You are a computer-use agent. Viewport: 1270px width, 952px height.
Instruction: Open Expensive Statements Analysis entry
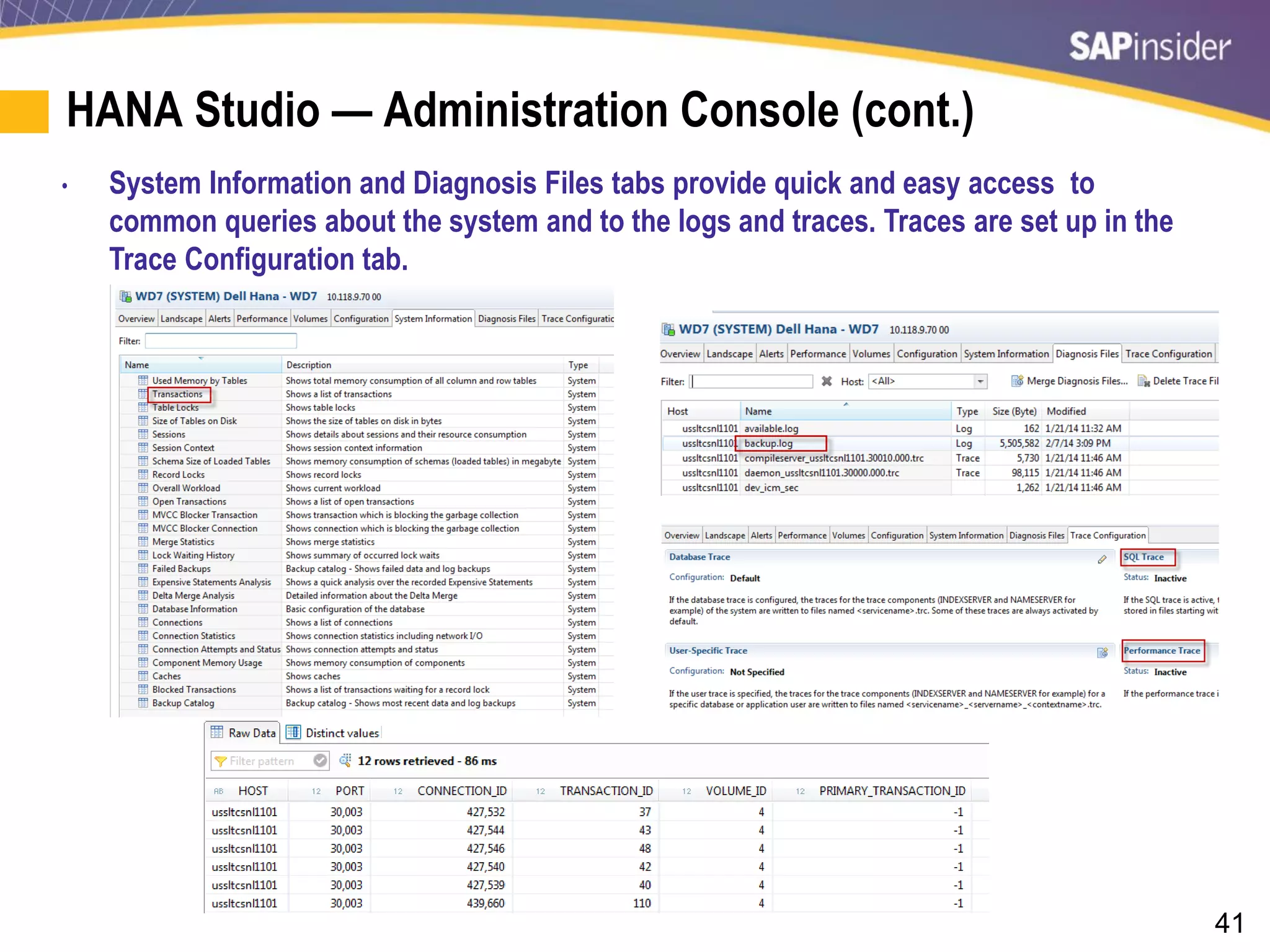coord(211,583)
